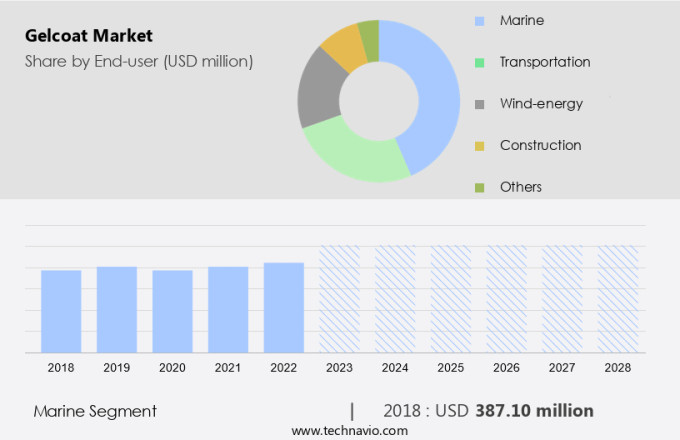Viewport: 680px width, 440px height.
Task: Select the gray Wind-energy legend swatch
Action: click(480, 104)
